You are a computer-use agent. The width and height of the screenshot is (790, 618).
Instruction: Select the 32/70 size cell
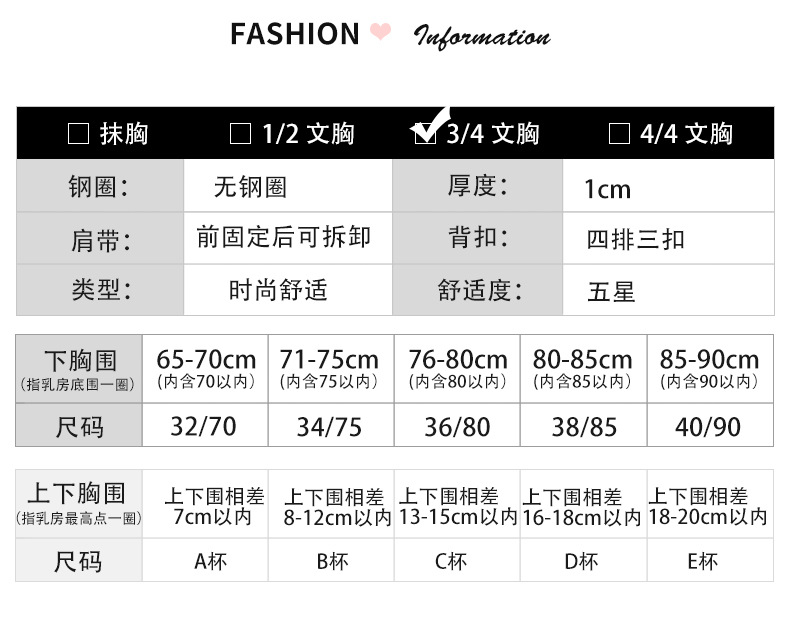[204, 427]
